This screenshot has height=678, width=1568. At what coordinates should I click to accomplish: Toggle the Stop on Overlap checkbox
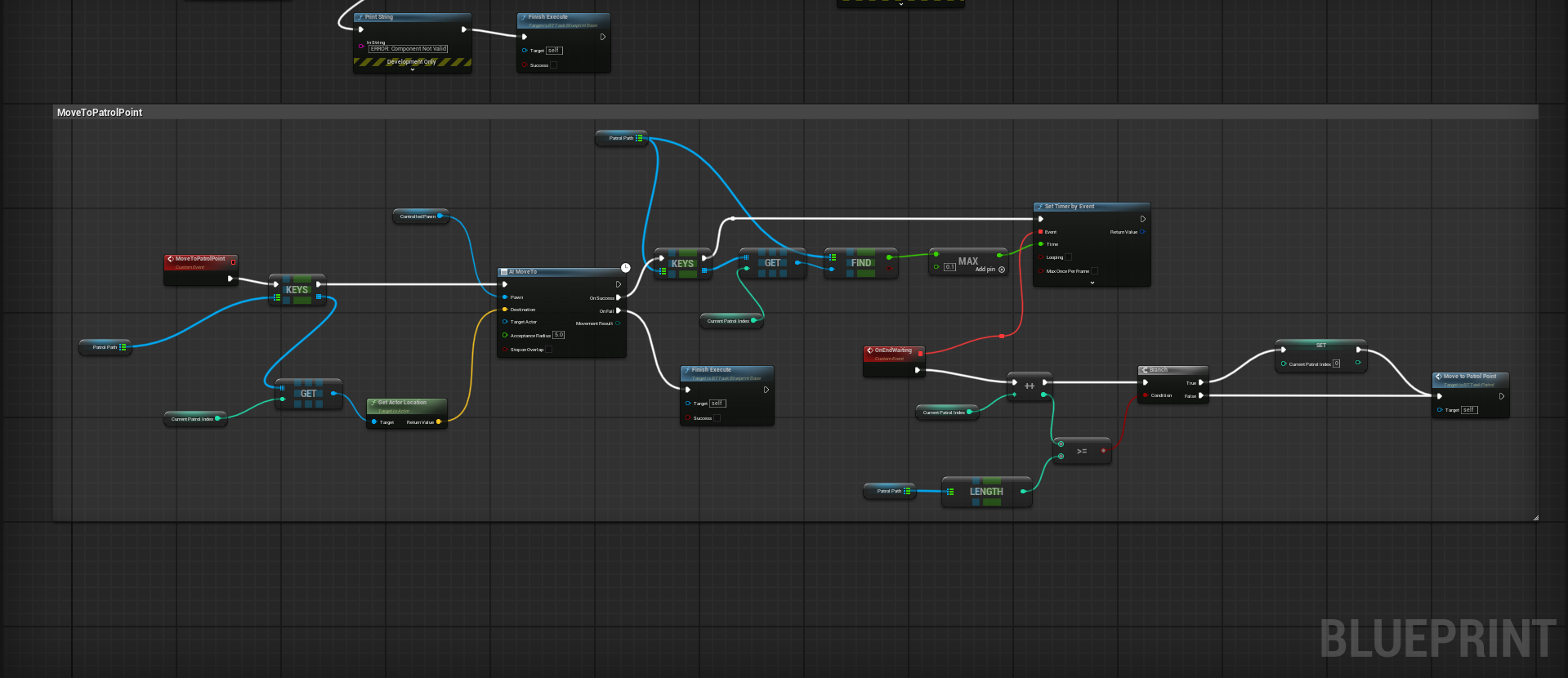[549, 350]
